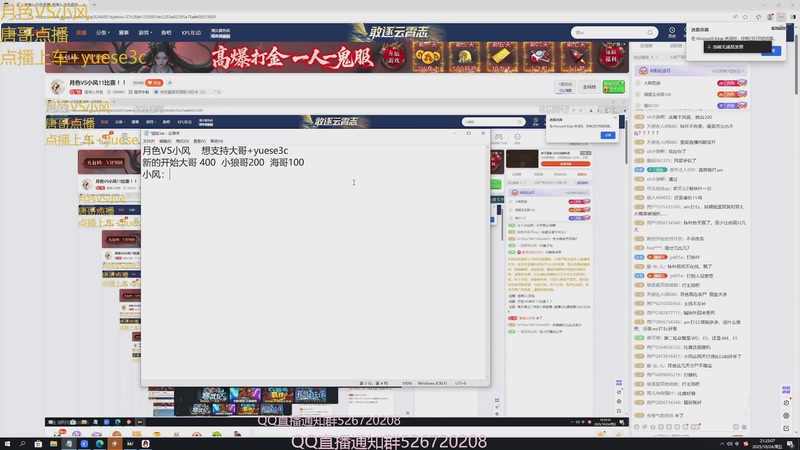This screenshot has height=450, width=800.
Task: Click the edit icon on the right sidebar
Action: (786, 428)
